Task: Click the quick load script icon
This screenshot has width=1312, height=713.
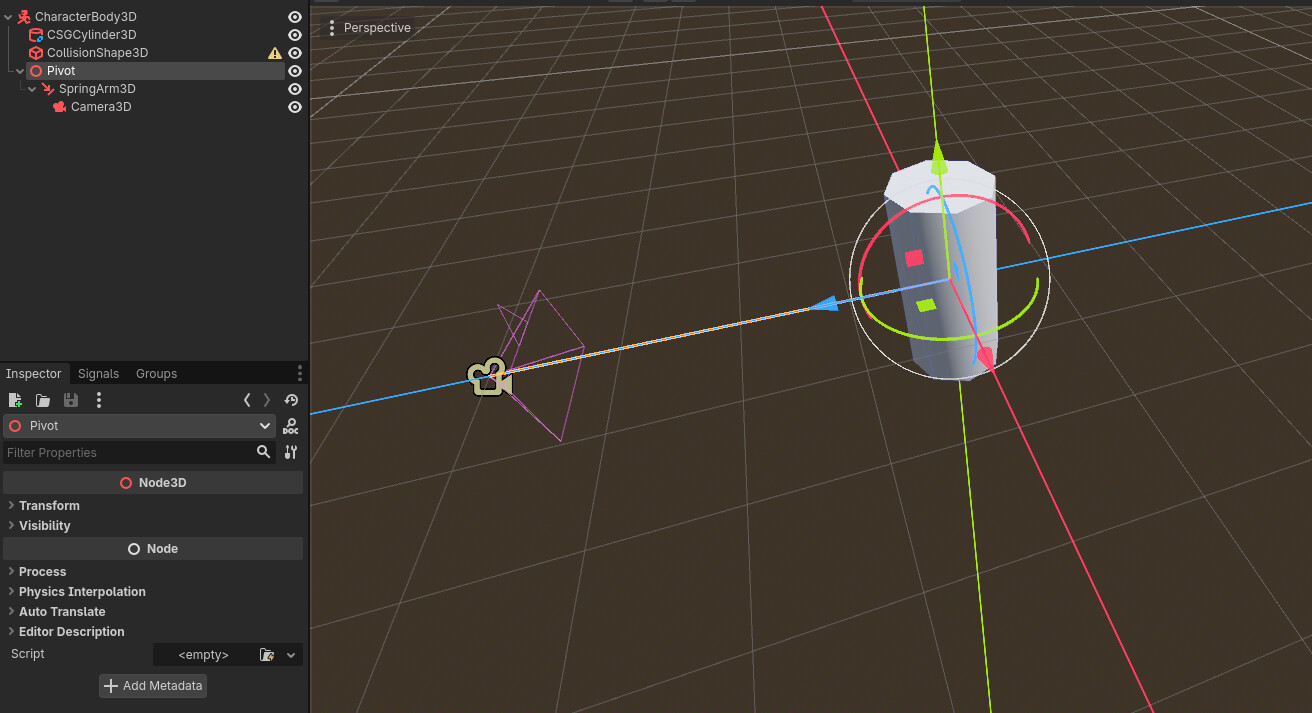Action: click(267, 655)
